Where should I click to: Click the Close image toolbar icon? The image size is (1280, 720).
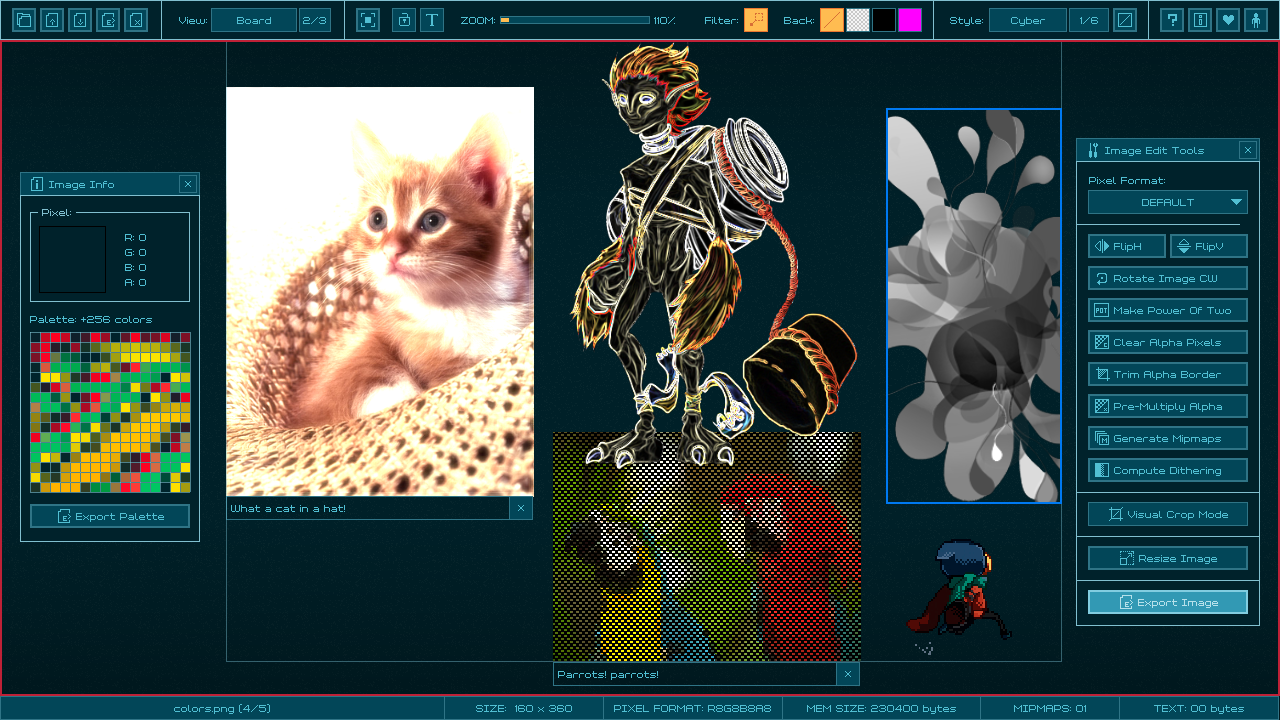click(136, 20)
